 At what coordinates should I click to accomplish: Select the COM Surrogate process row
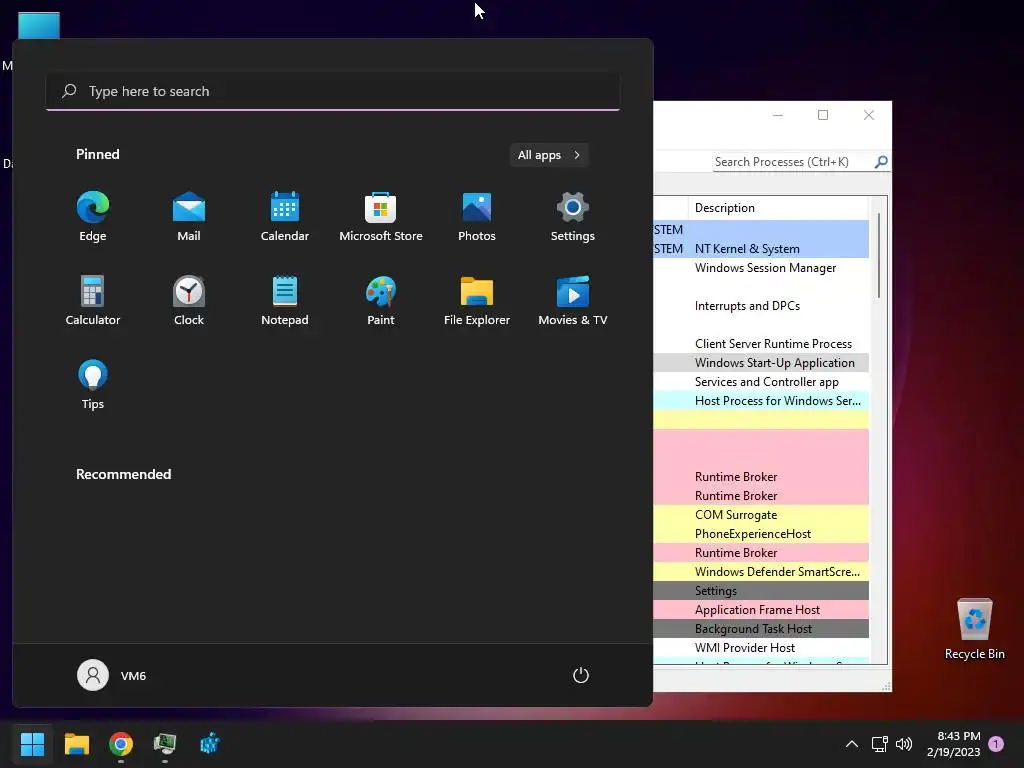[x=761, y=515]
